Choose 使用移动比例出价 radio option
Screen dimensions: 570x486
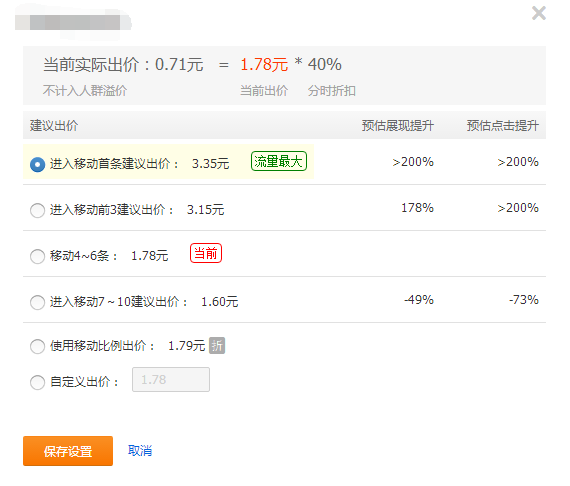pyautogui.click(x=37, y=346)
